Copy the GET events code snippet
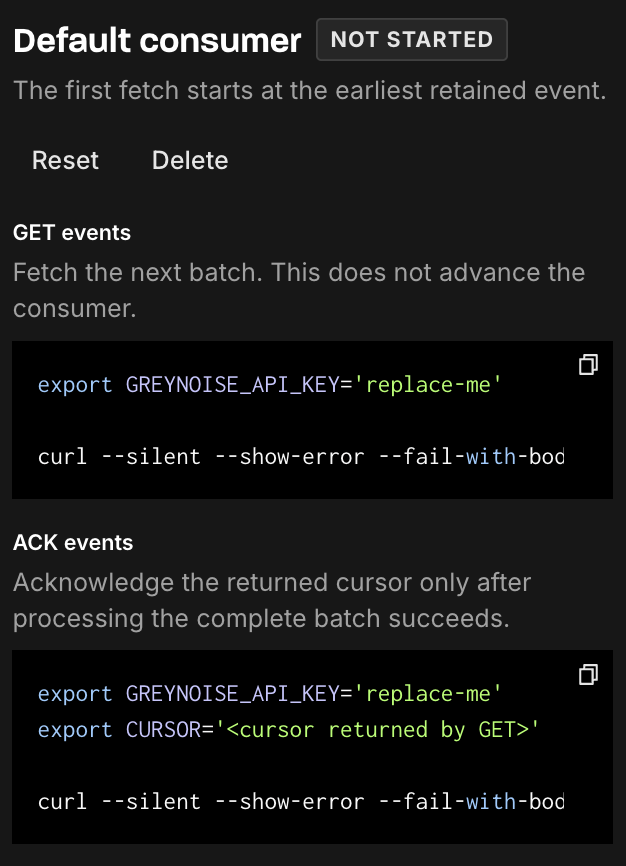Image resolution: width=626 pixels, height=866 pixels. 588,365
